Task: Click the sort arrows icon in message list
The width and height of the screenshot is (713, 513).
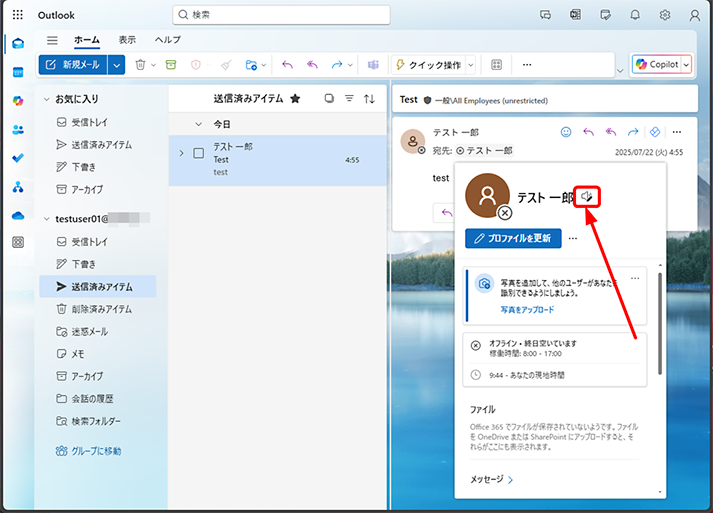Action: point(369,99)
